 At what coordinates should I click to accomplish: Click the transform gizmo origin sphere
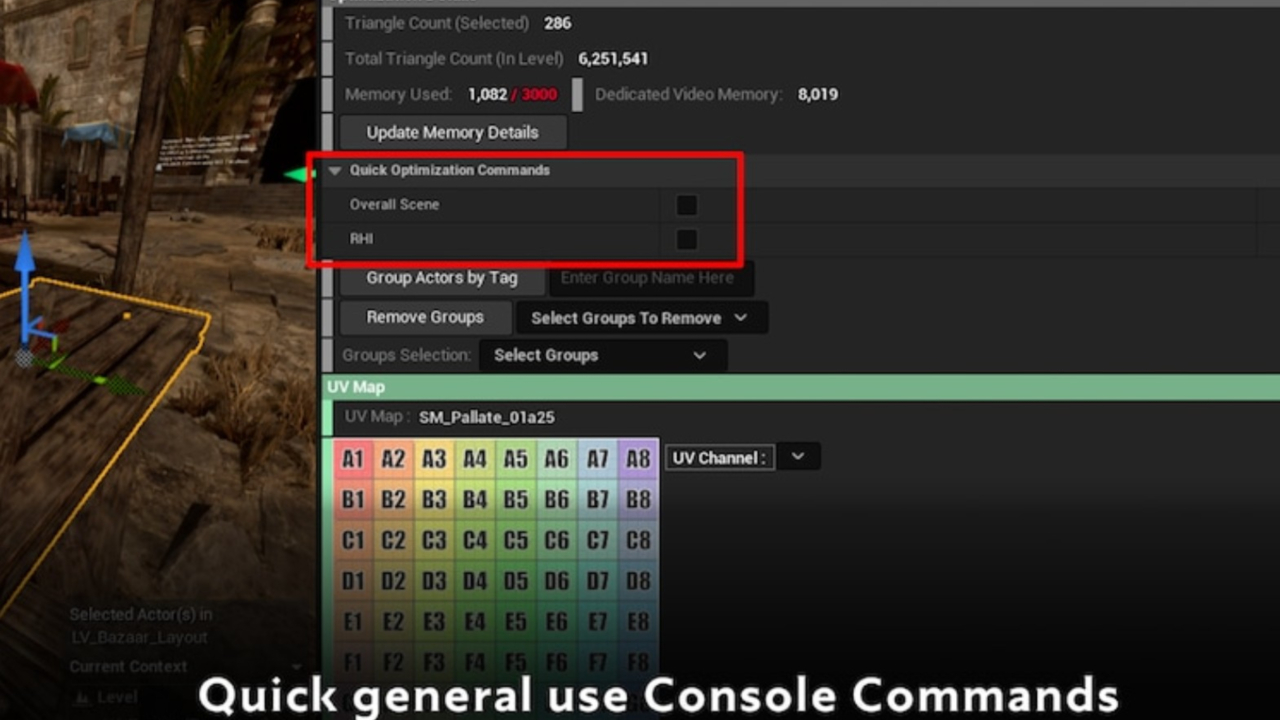25,357
